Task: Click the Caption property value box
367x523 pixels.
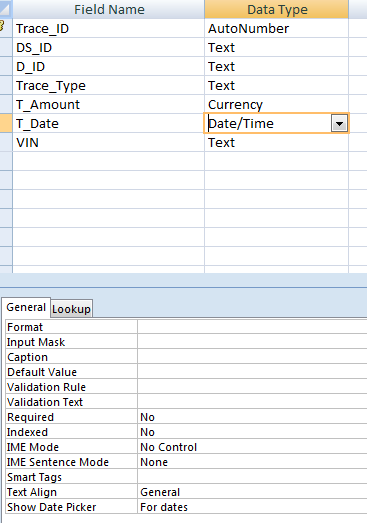Action: [252, 357]
